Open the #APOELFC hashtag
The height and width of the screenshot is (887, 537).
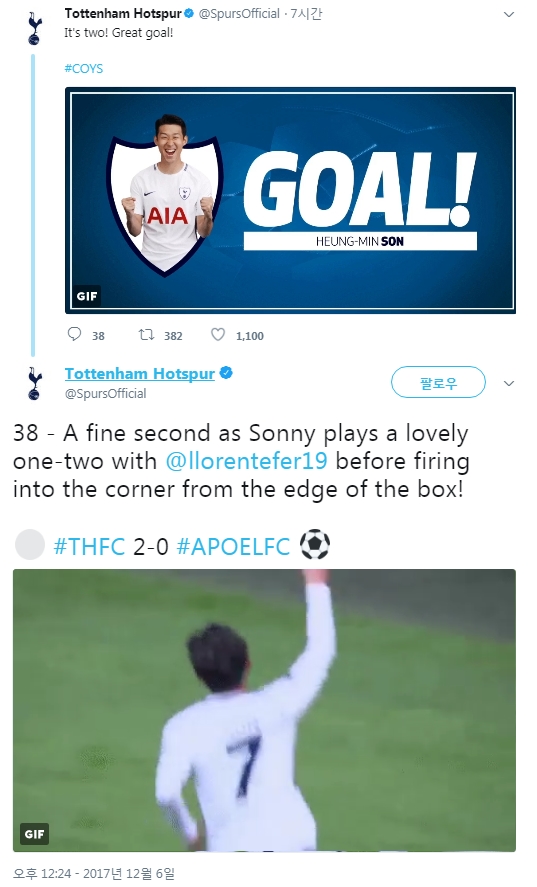[x=233, y=546]
